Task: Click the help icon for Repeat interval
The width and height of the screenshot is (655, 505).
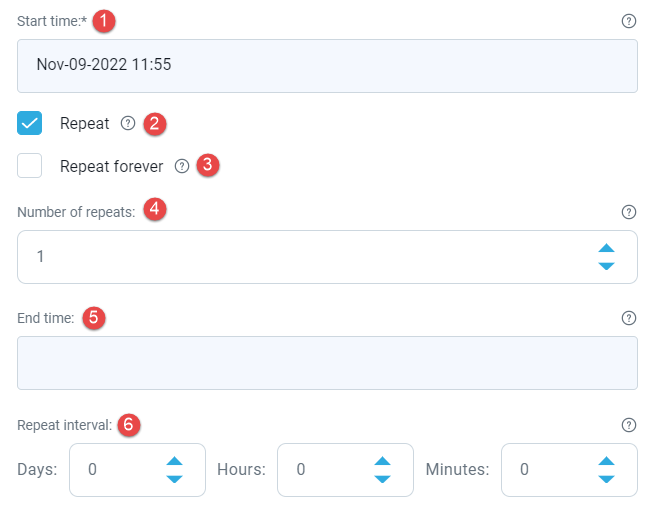Action: [628, 425]
